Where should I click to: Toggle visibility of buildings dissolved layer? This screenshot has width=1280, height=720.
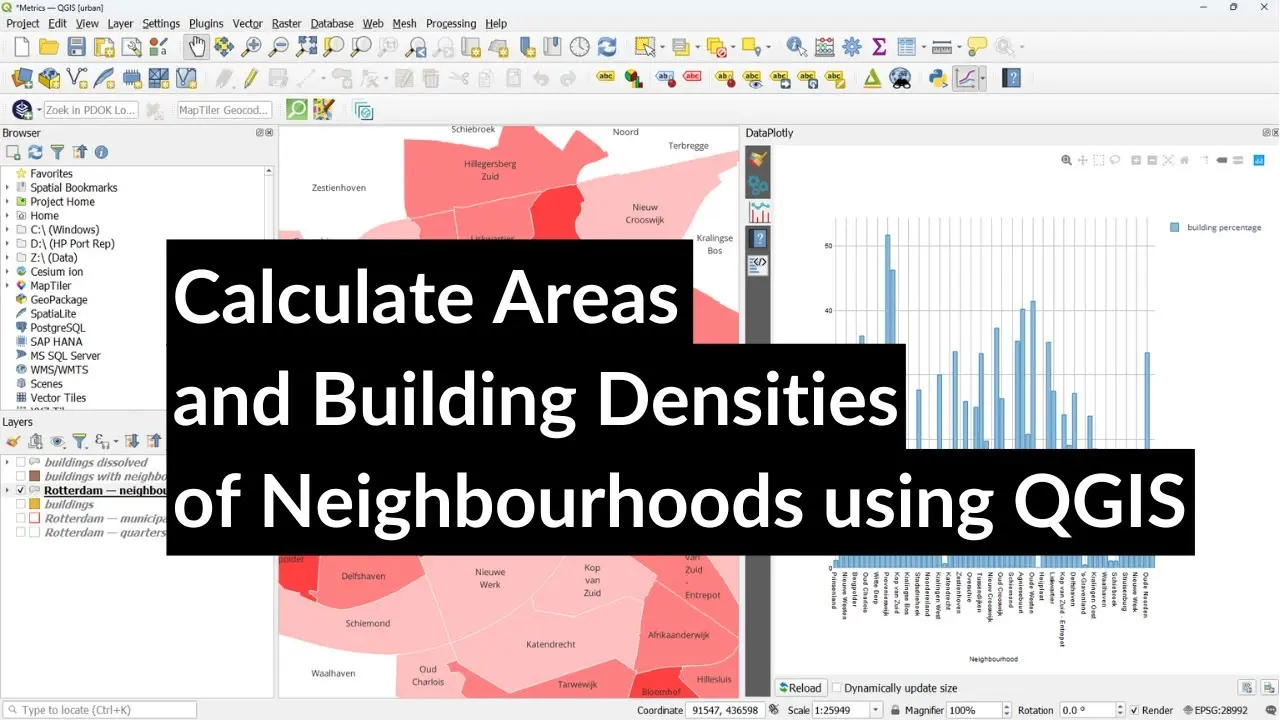click(x=21, y=463)
